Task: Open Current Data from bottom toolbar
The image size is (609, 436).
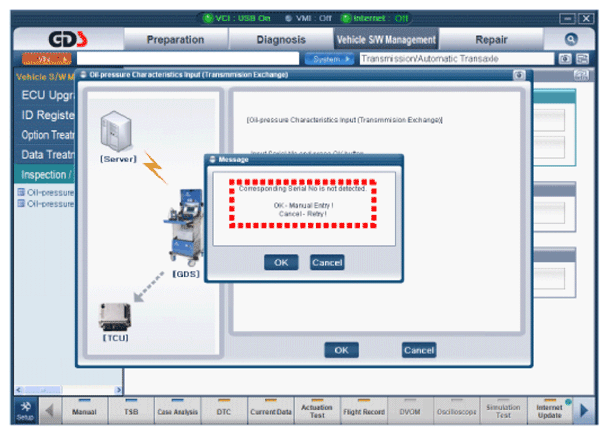Action: click(x=271, y=411)
